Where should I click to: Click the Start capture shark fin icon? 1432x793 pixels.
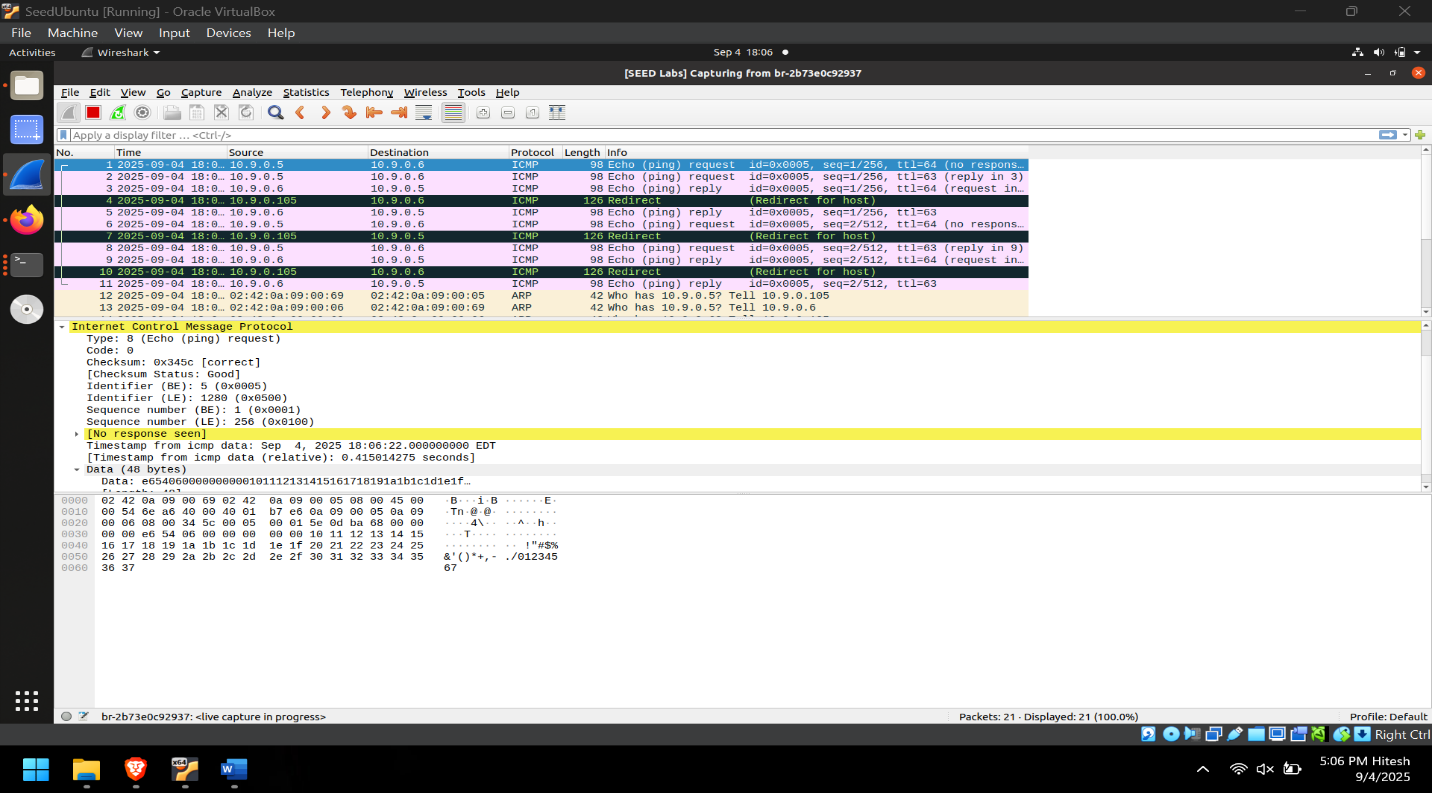[x=68, y=113]
